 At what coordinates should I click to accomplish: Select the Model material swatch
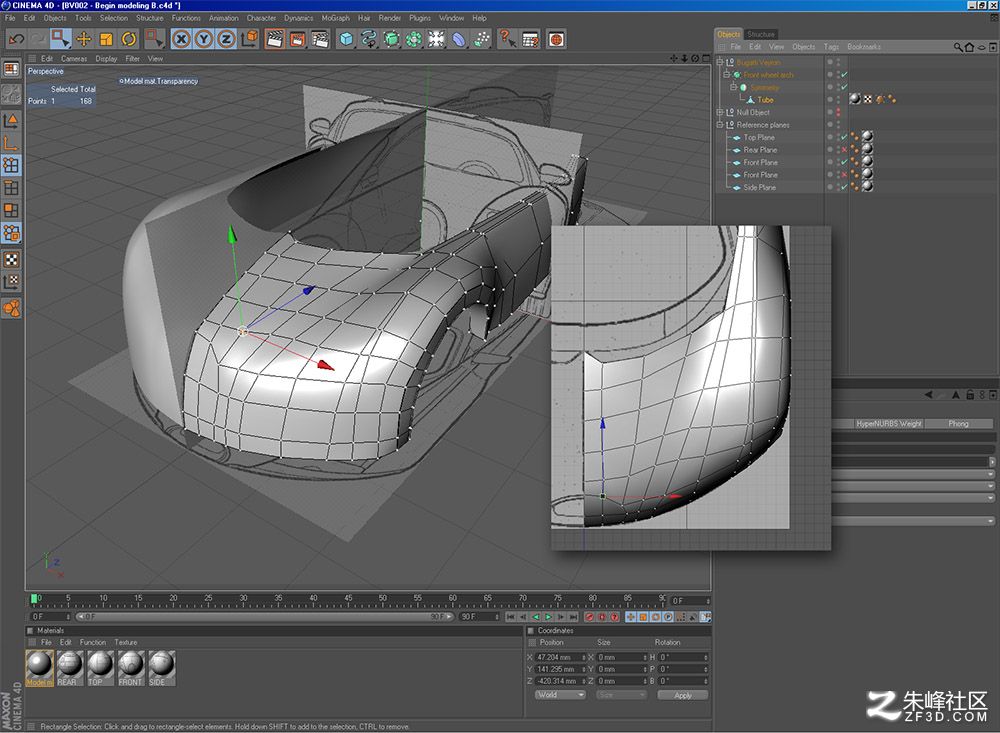(40, 668)
